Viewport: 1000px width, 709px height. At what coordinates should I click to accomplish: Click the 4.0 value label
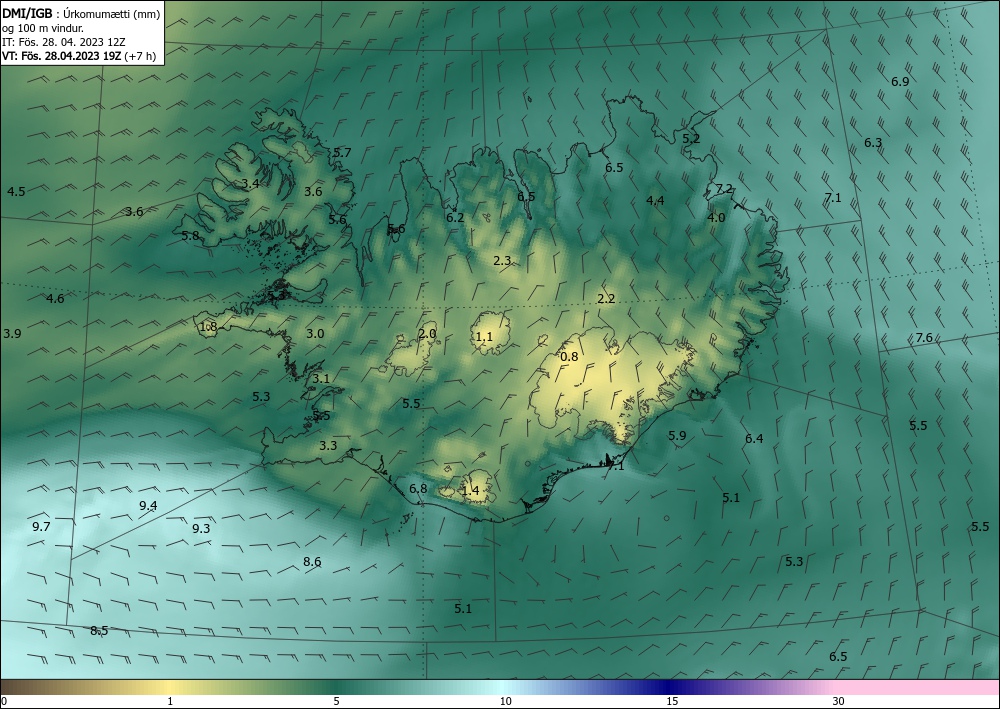(x=716, y=217)
